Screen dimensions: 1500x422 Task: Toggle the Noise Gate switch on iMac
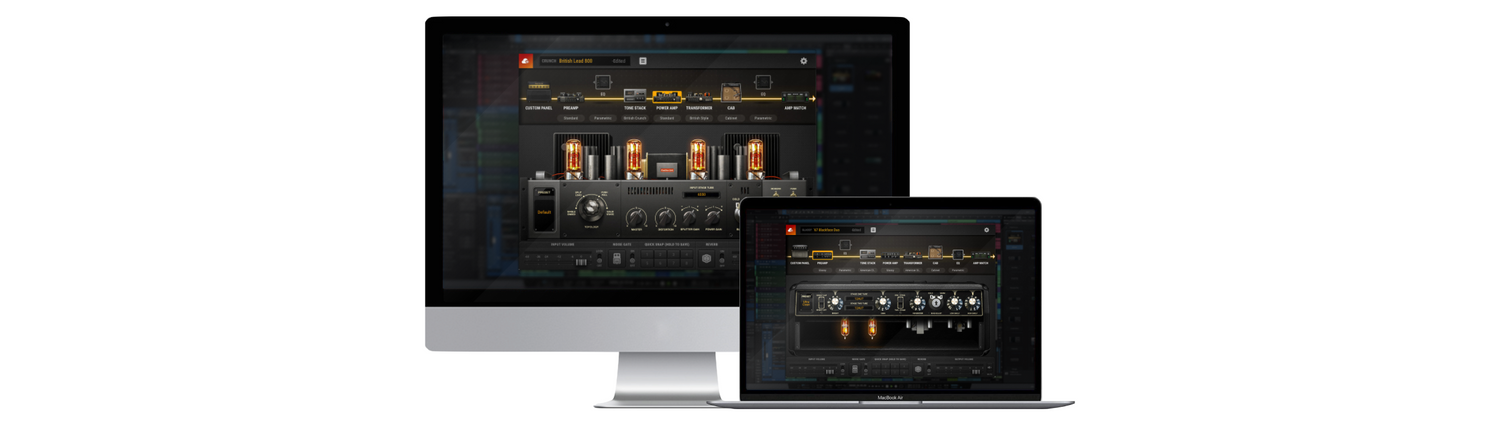click(617, 258)
